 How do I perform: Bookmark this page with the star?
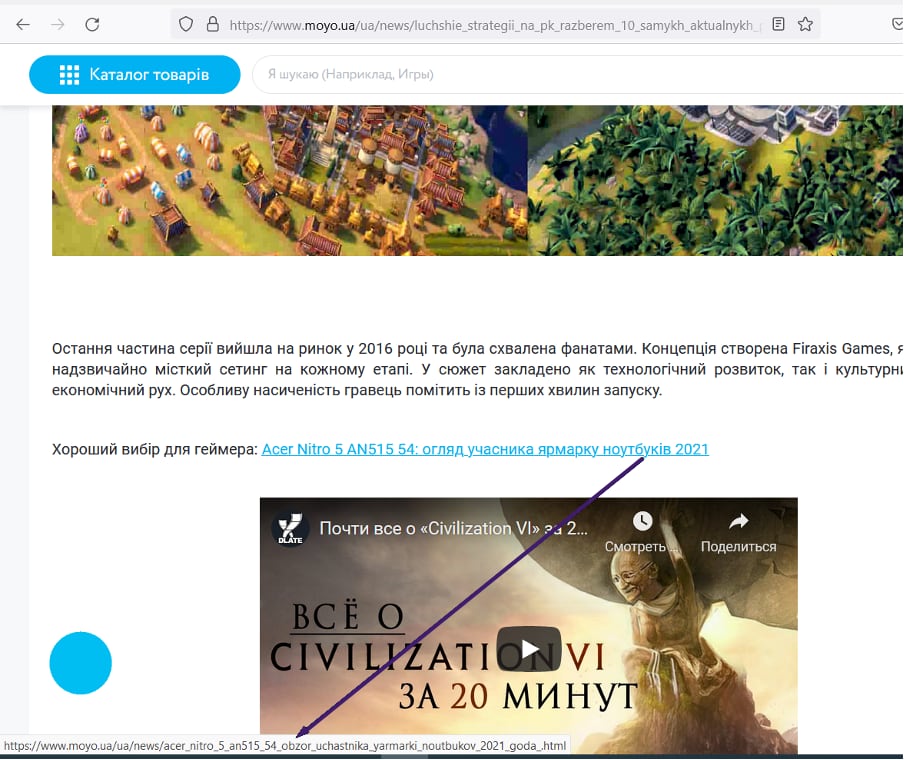[805, 24]
